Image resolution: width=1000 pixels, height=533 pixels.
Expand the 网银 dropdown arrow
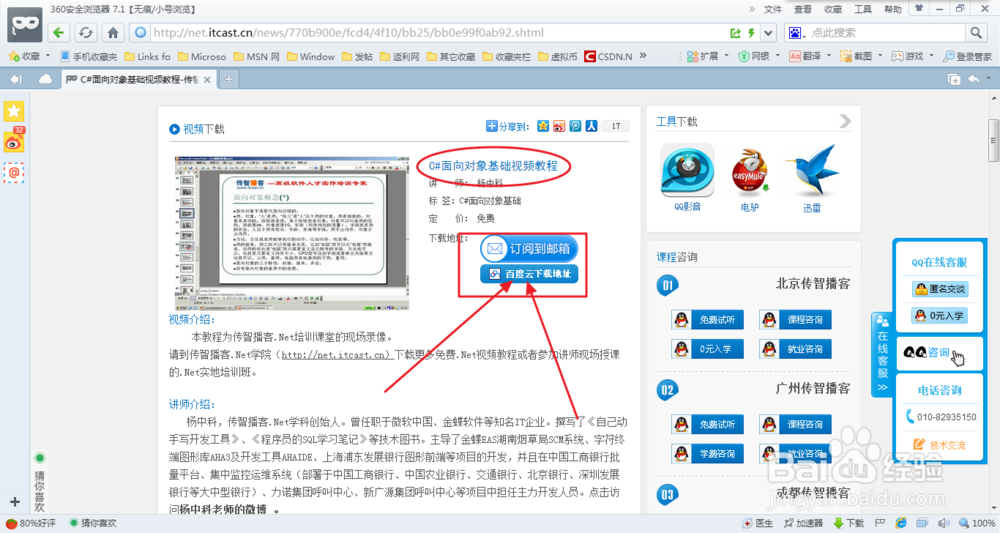point(777,56)
